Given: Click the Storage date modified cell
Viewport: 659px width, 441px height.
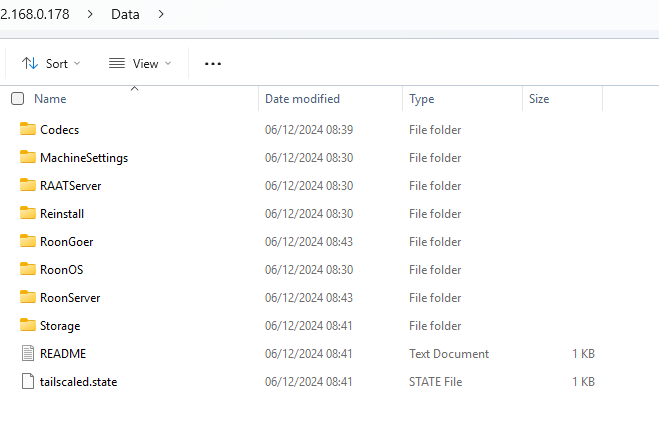Looking at the screenshot, I should (x=308, y=326).
